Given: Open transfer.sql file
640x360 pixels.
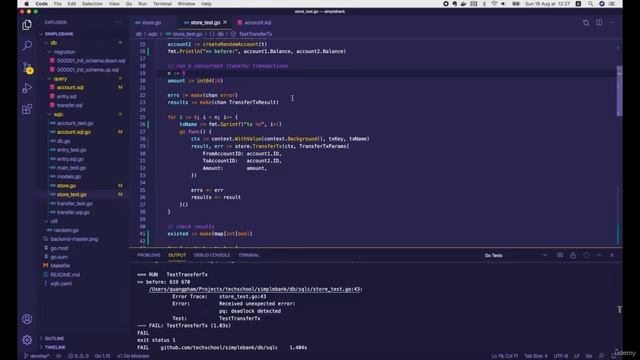Looking at the screenshot, I should tap(69, 105).
